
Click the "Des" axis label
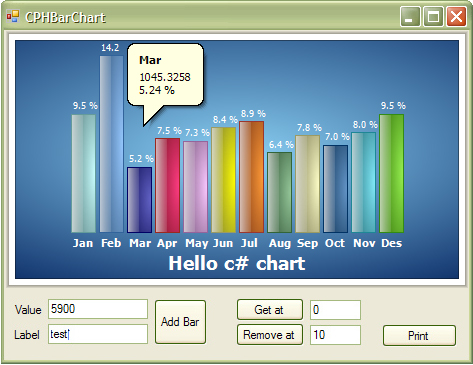click(x=392, y=243)
